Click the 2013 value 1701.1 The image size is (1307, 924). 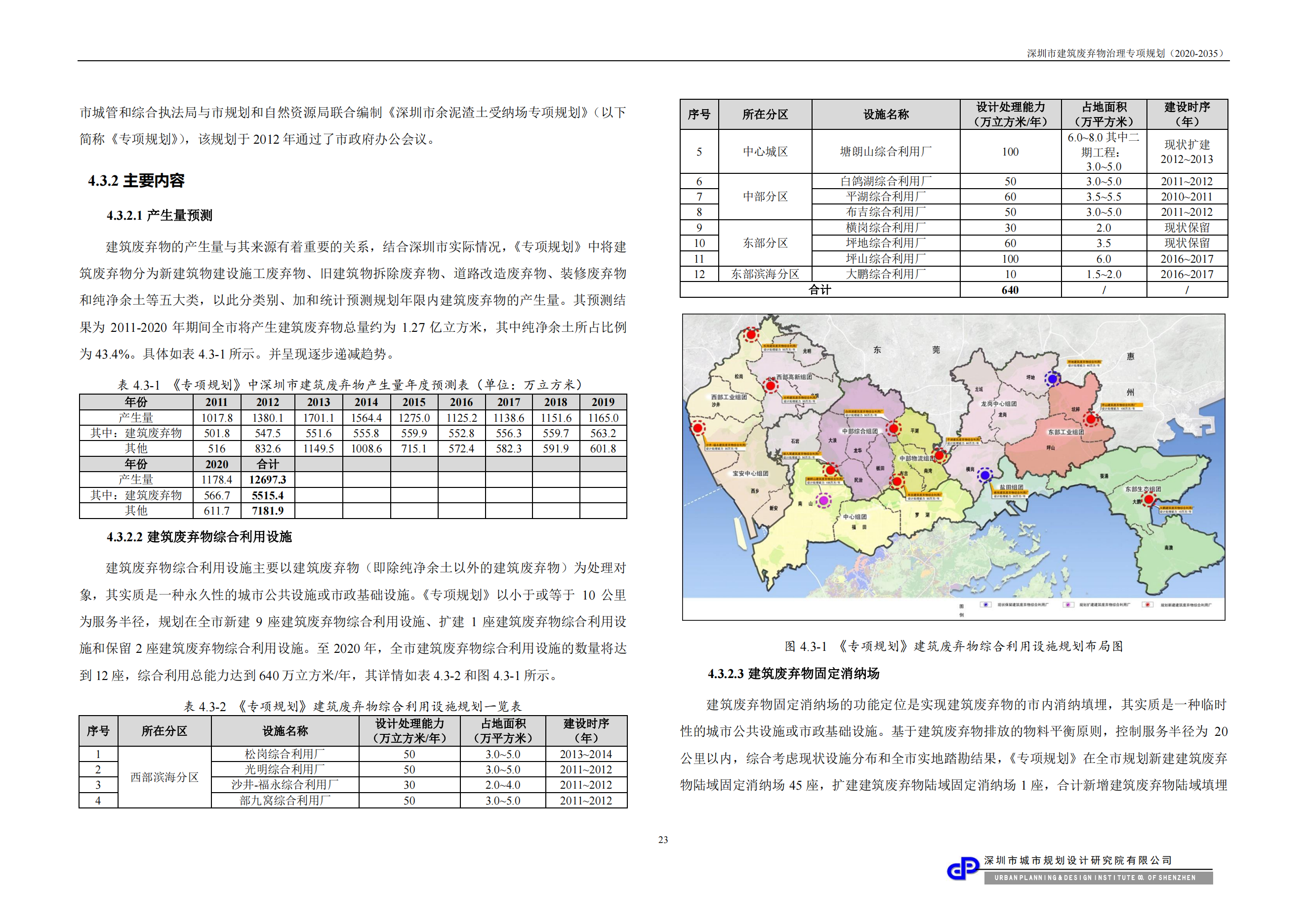coord(319,418)
